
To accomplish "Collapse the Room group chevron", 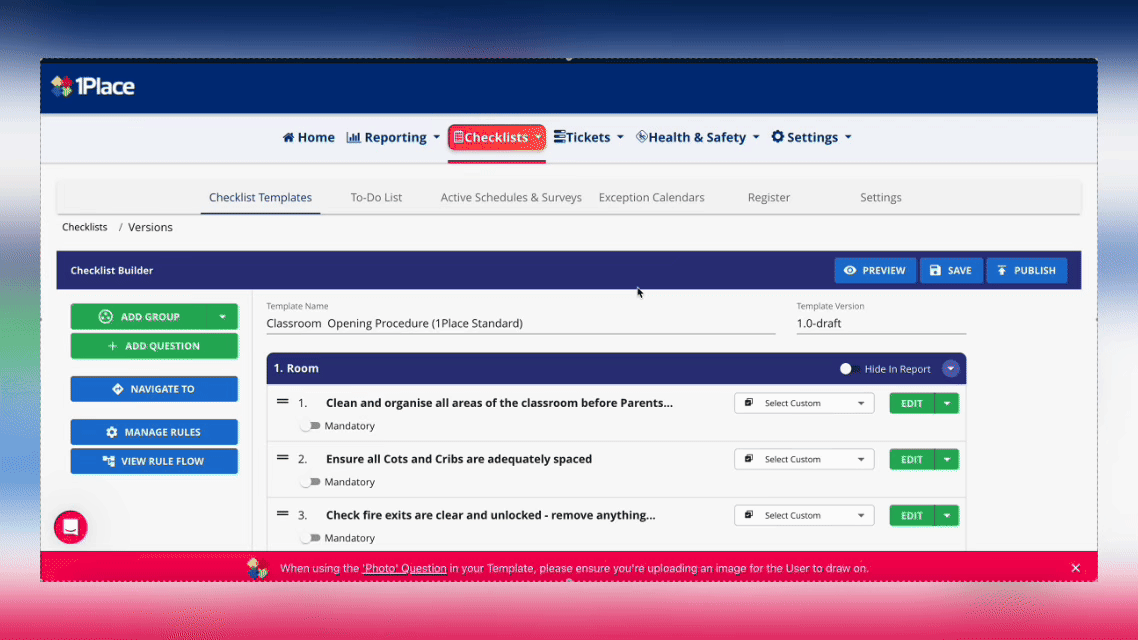I will [x=950, y=369].
